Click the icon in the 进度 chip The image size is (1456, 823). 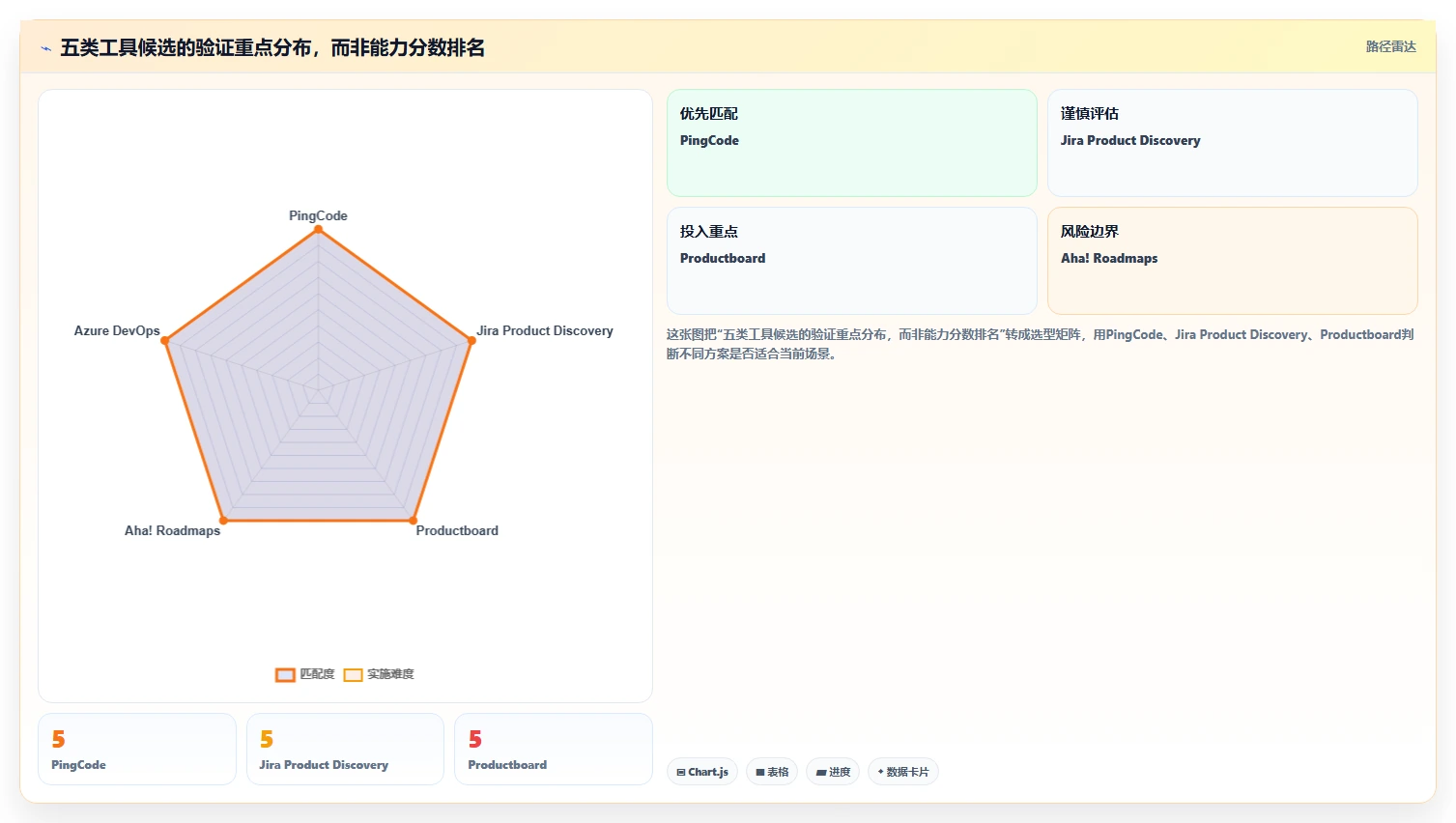click(x=821, y=773)
